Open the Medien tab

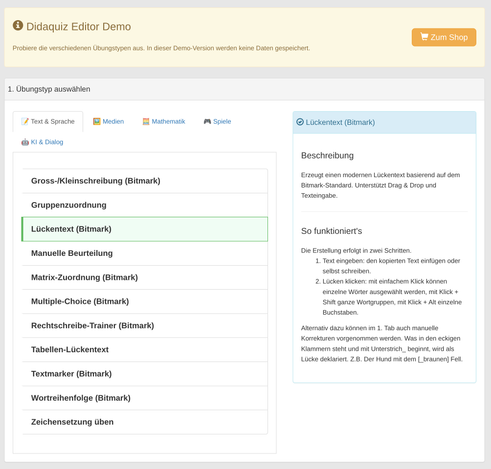[x=108, y=121]
